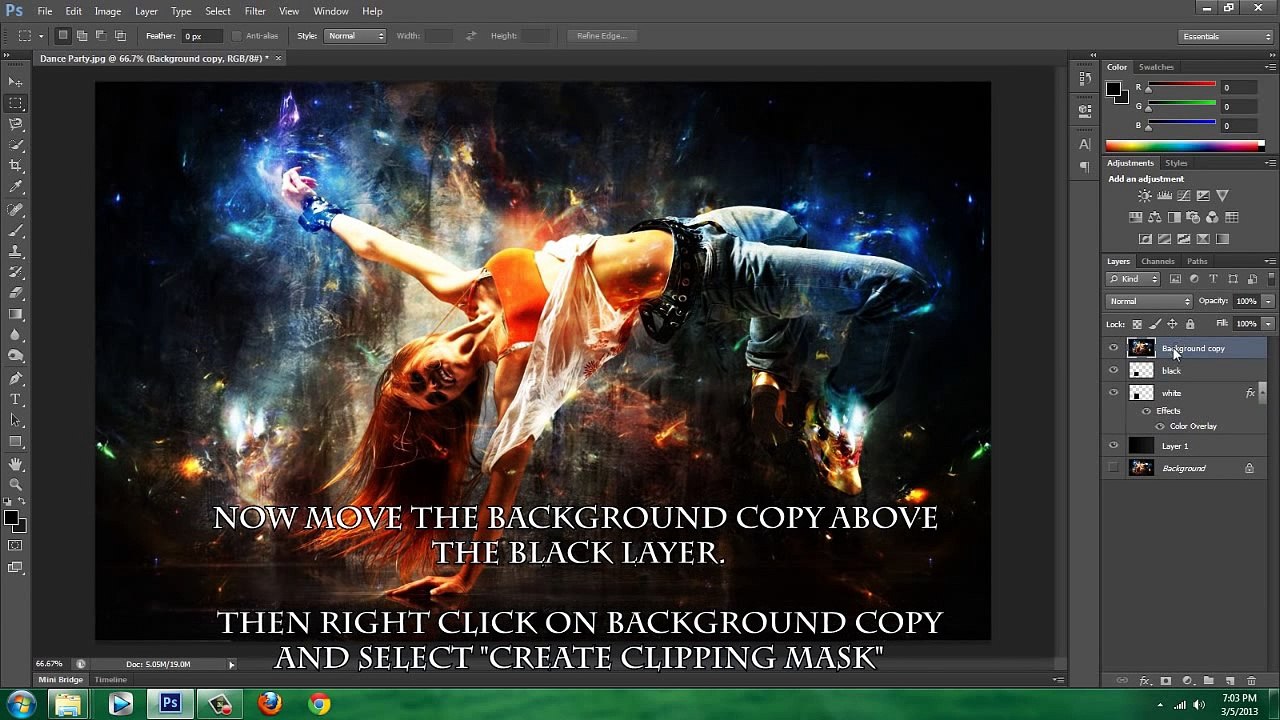Select the Path Selection tool
This screenshot has width=1280, height=720.
16,421
